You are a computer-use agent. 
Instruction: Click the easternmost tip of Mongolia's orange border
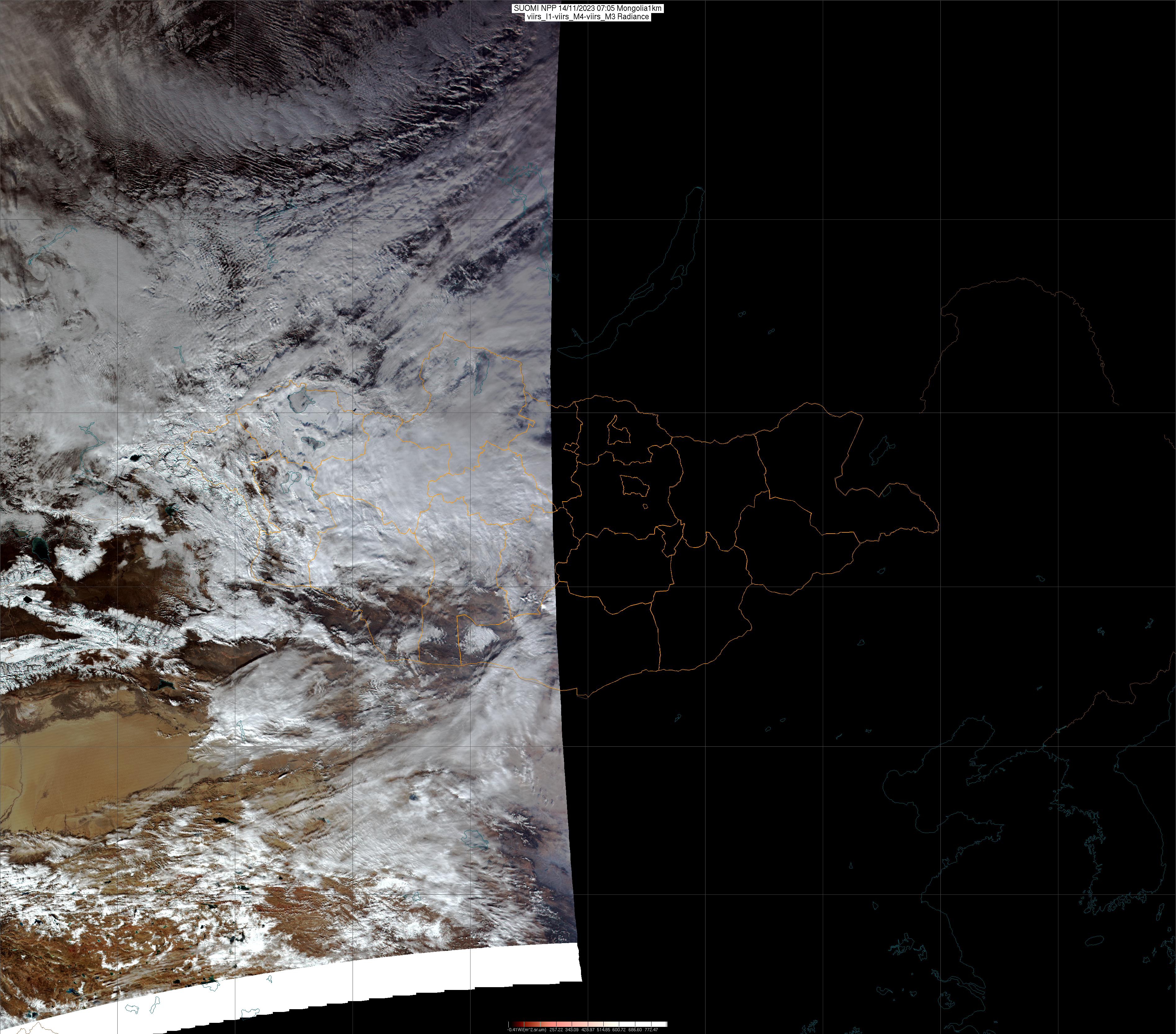[938, 525]
